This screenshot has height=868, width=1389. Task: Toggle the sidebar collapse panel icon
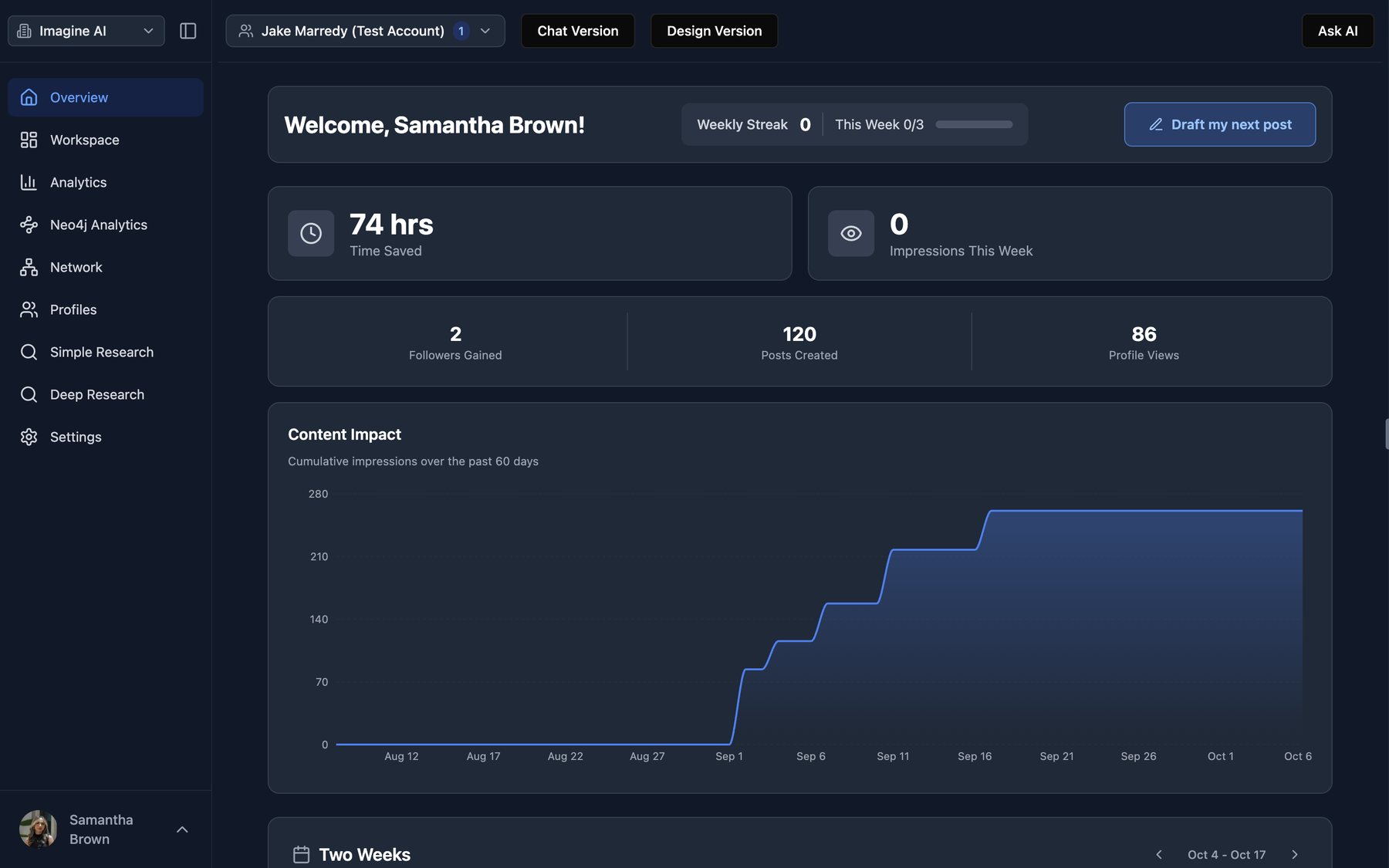(x=188, y=31)
